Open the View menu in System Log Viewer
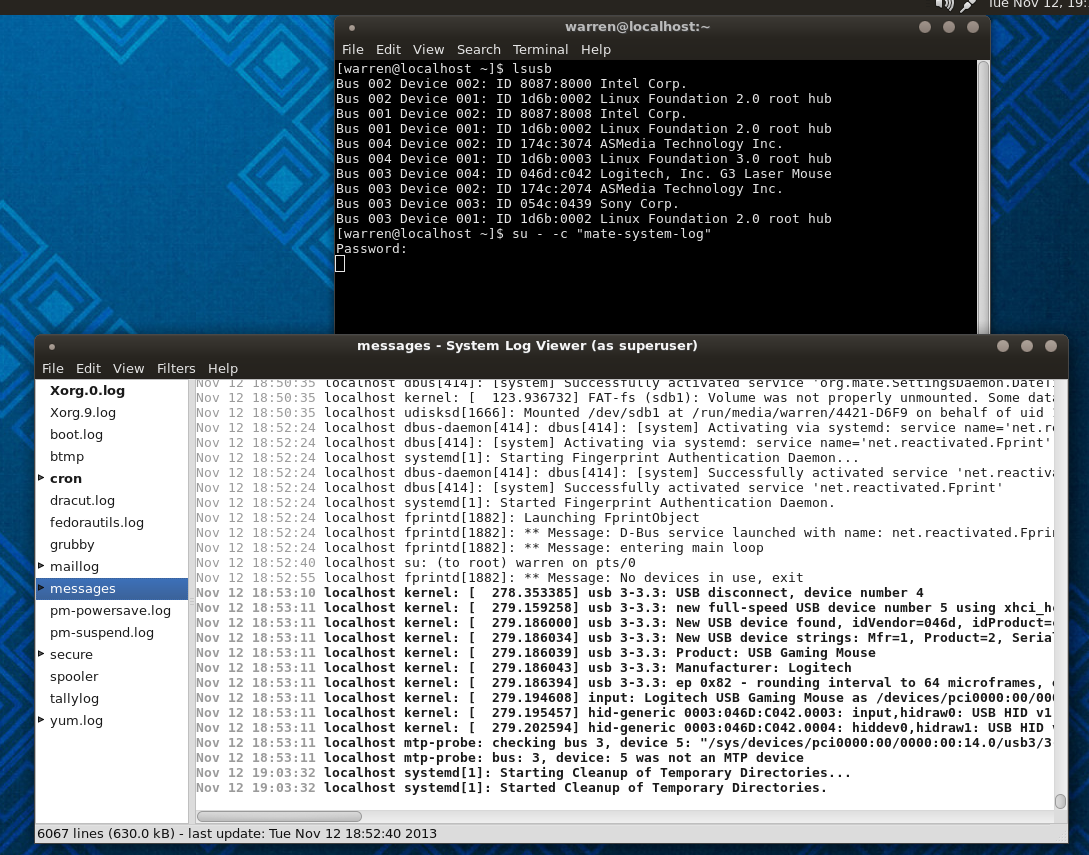The image size is (1089, 855). point(128,368)
